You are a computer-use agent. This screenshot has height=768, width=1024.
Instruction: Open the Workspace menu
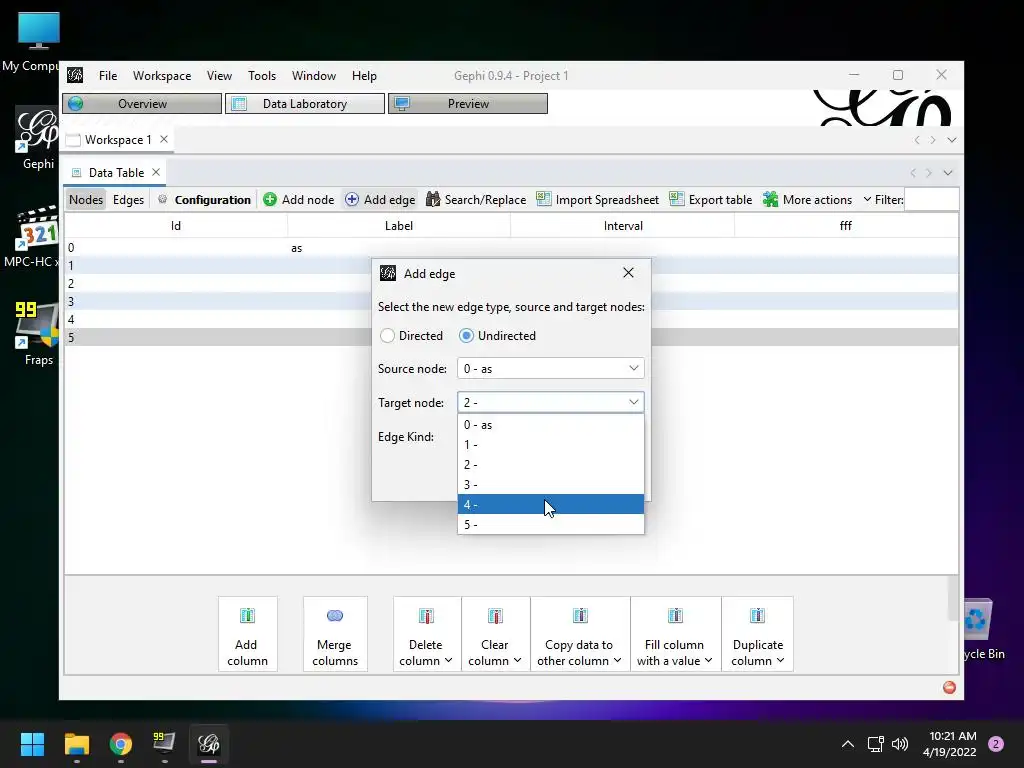[162, 76]
